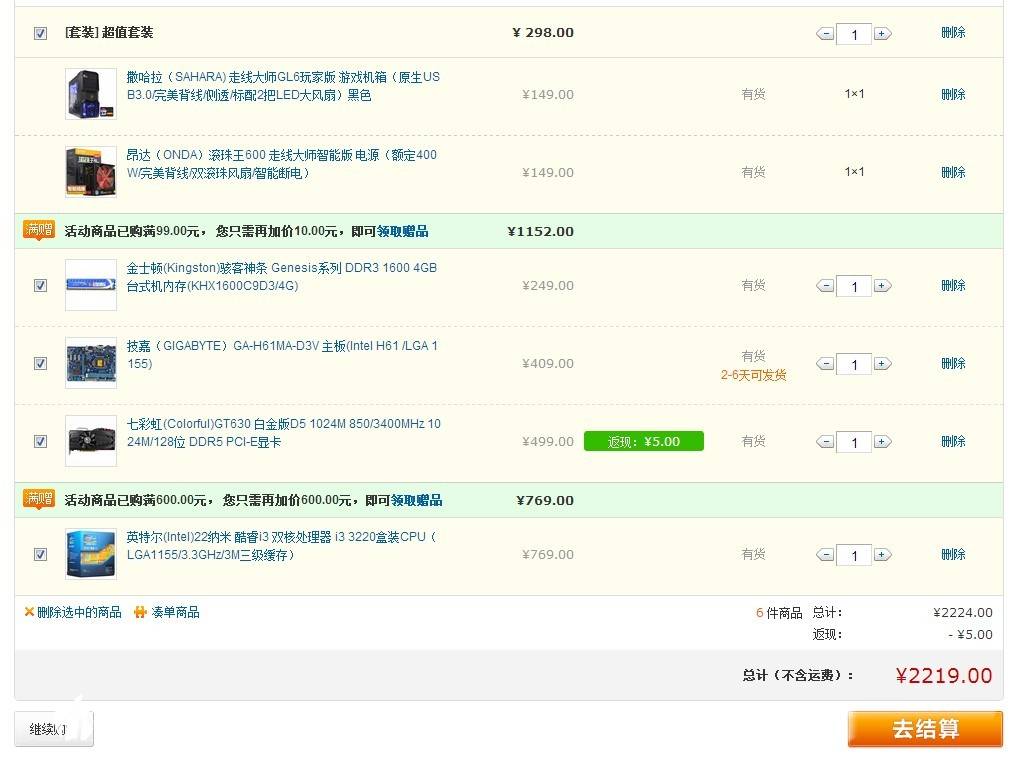The width and height of the screenshot is (1035, 759).
Task: Delete the GIGABYTE motherboard from cart
Action: (x=953, y=363)
